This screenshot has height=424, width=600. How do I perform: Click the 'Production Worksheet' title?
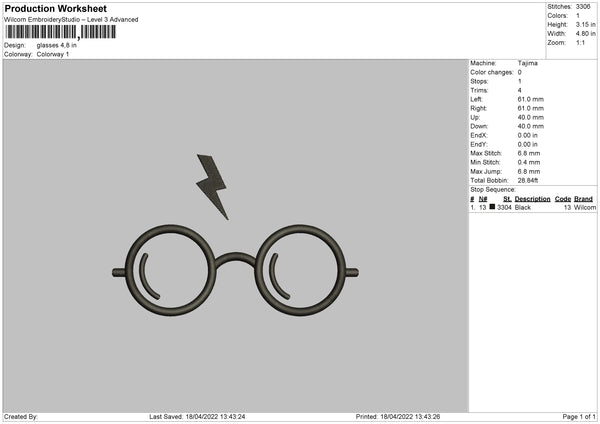[x=55, y=8]
